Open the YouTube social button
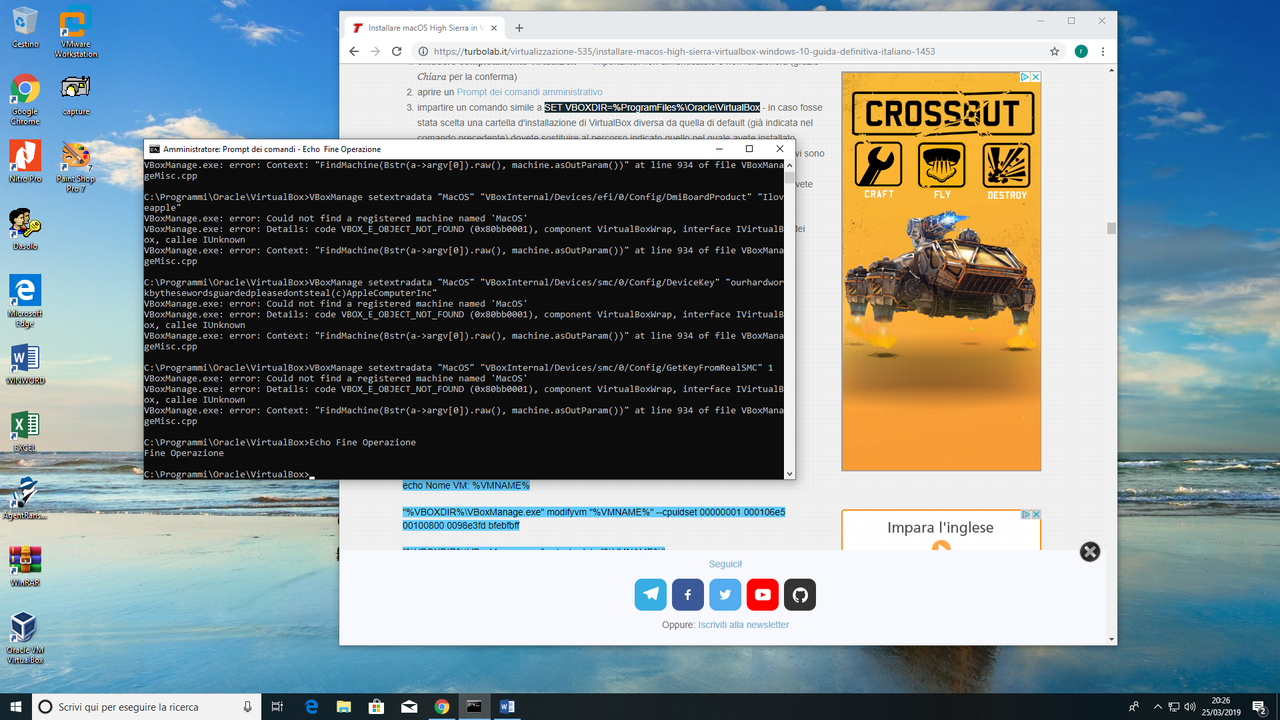The image size is (1280, 720). click(x=763, y=595)
